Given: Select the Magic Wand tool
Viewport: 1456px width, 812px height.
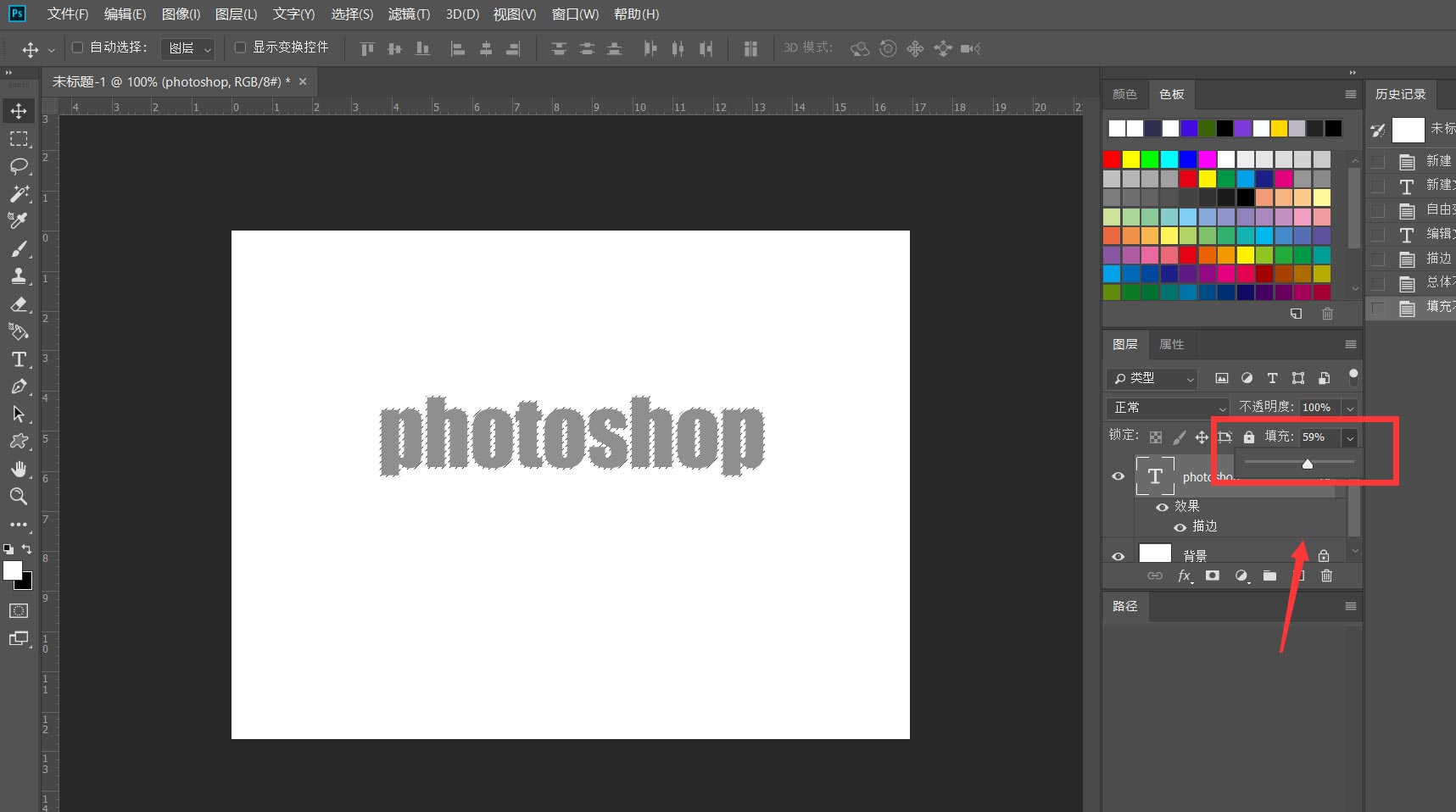Looking at the screenshot, I should point(19,193).
